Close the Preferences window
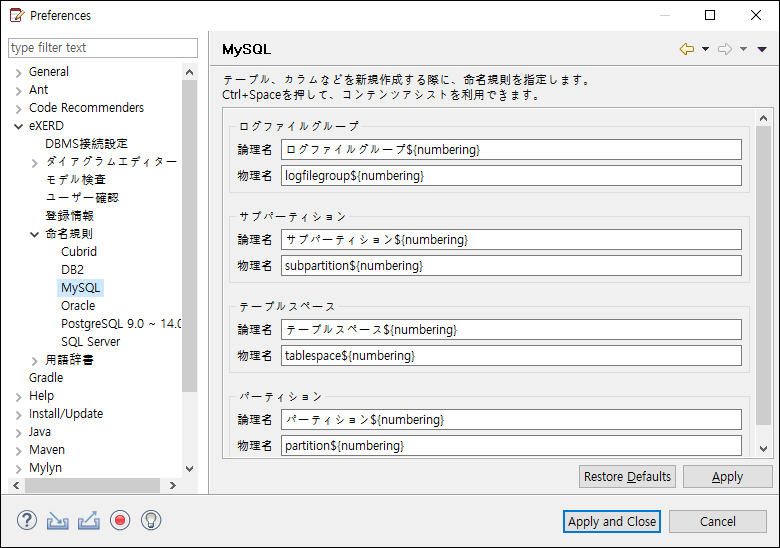 point(756,15)
